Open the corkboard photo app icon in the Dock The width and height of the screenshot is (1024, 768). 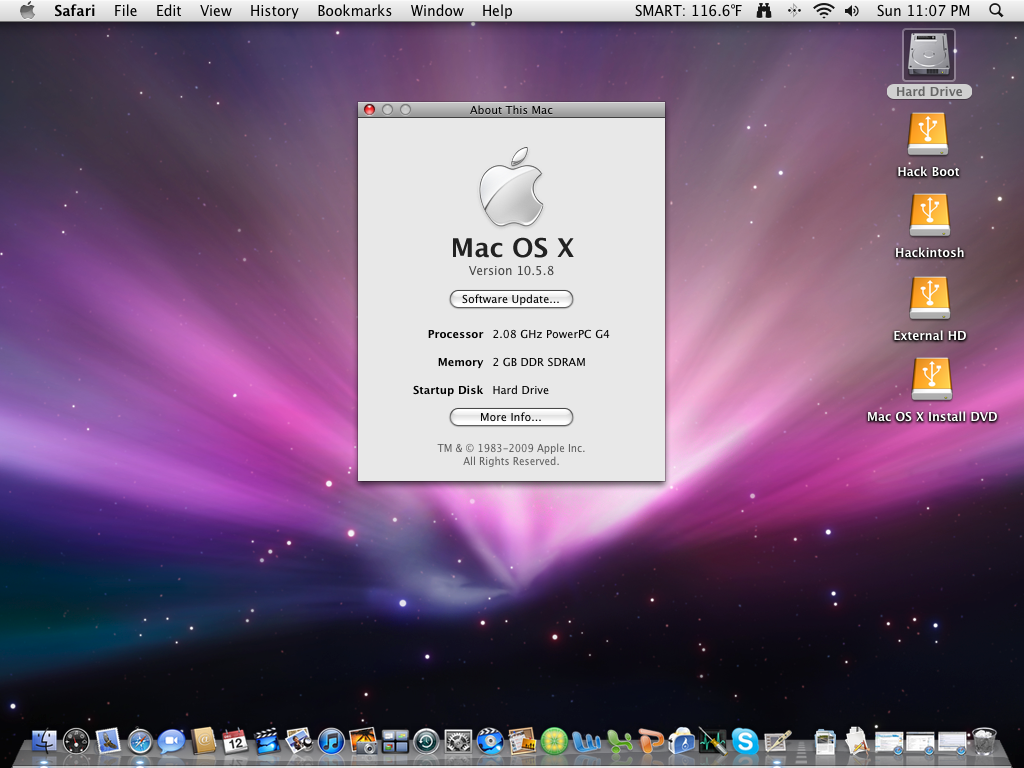[x=522, y=741]
